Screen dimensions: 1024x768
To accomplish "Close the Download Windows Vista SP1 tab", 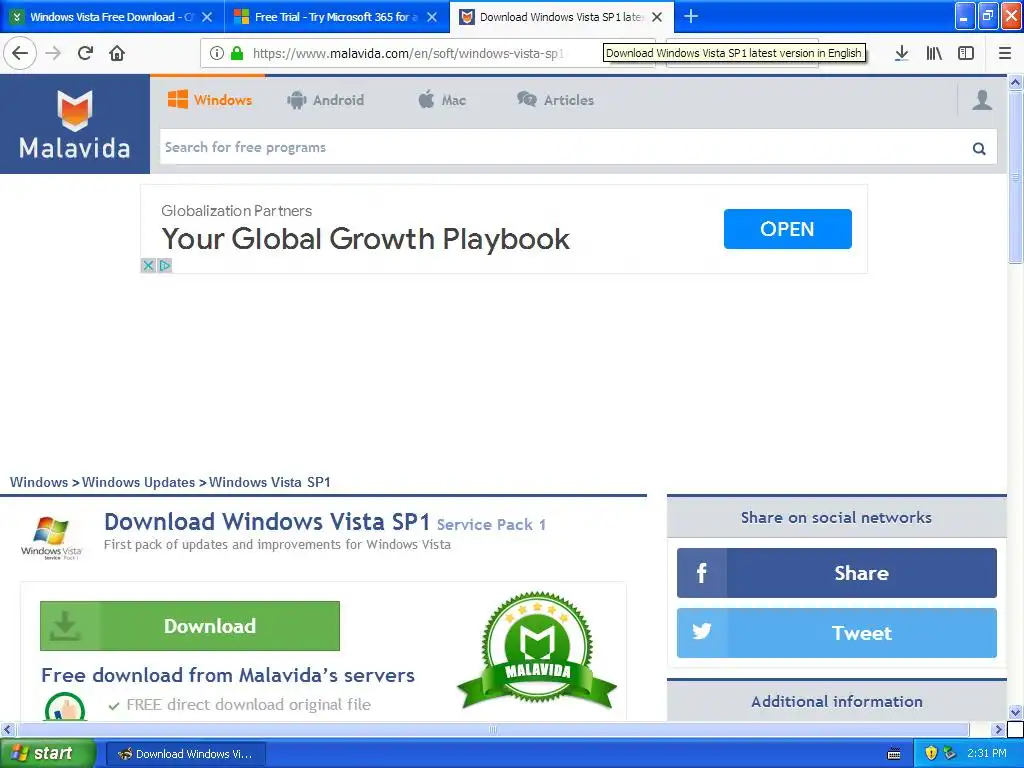I will point(657,17).
